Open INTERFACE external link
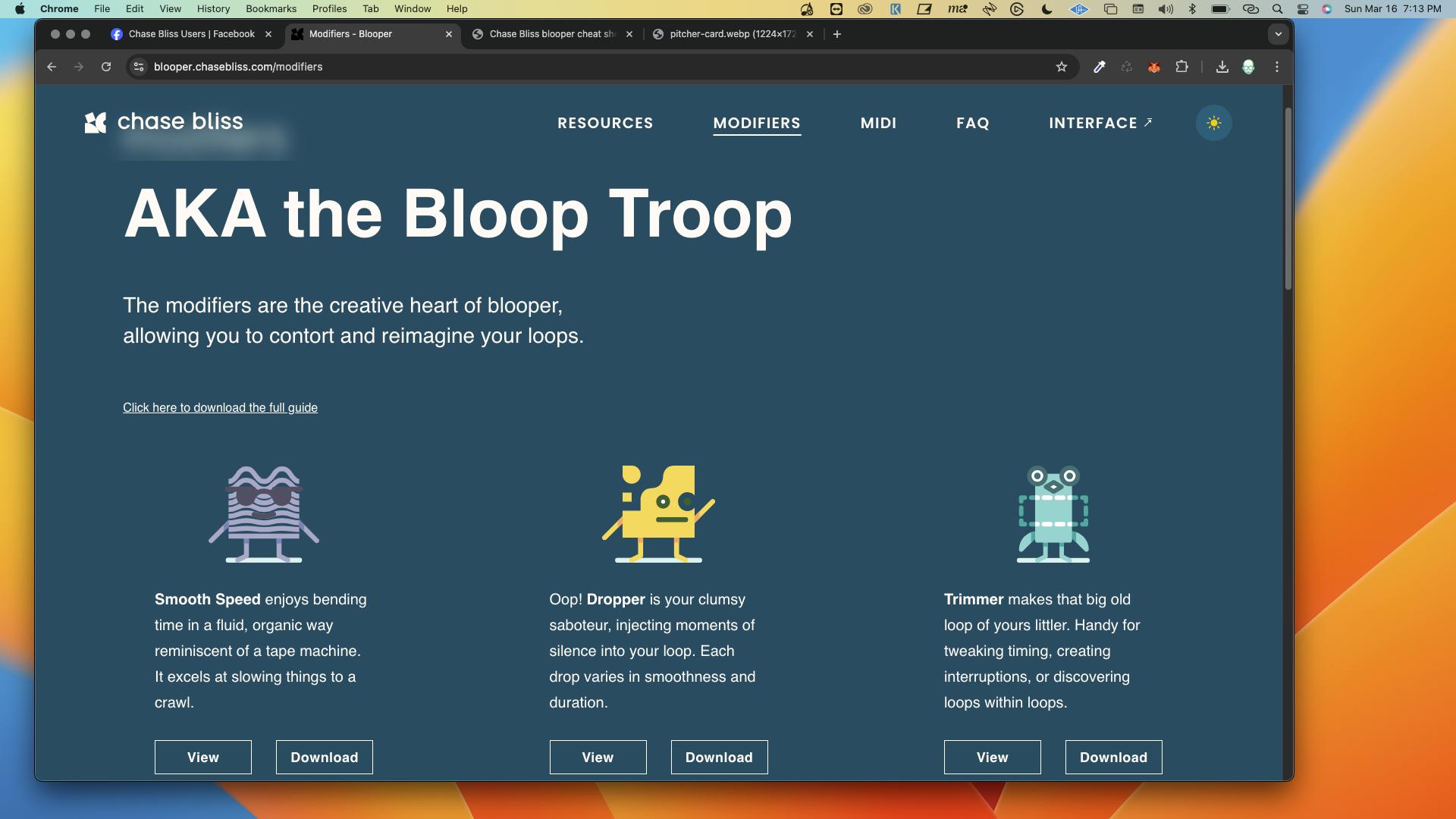 pos(1100,123)
